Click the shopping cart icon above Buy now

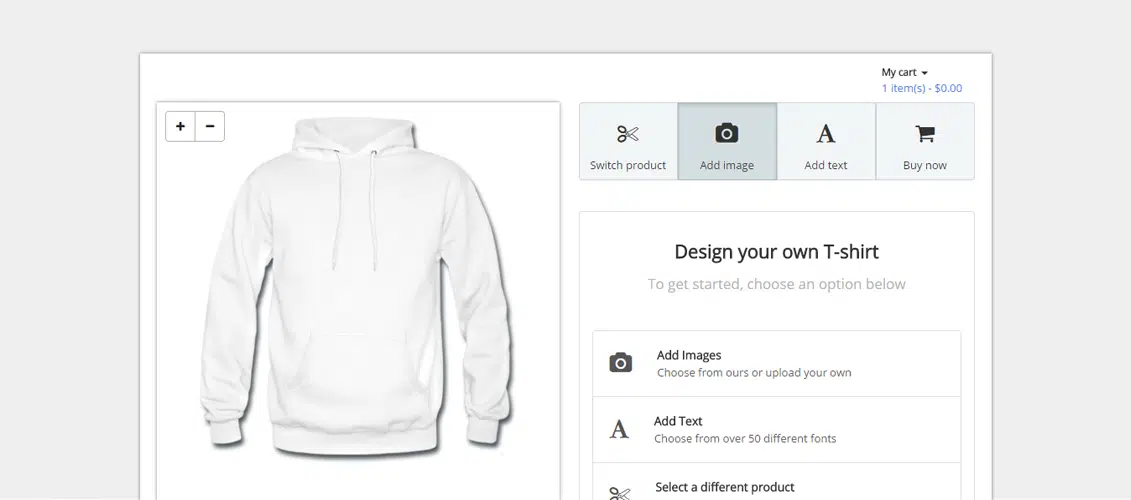pyautogui.click(x=924, y=134)
